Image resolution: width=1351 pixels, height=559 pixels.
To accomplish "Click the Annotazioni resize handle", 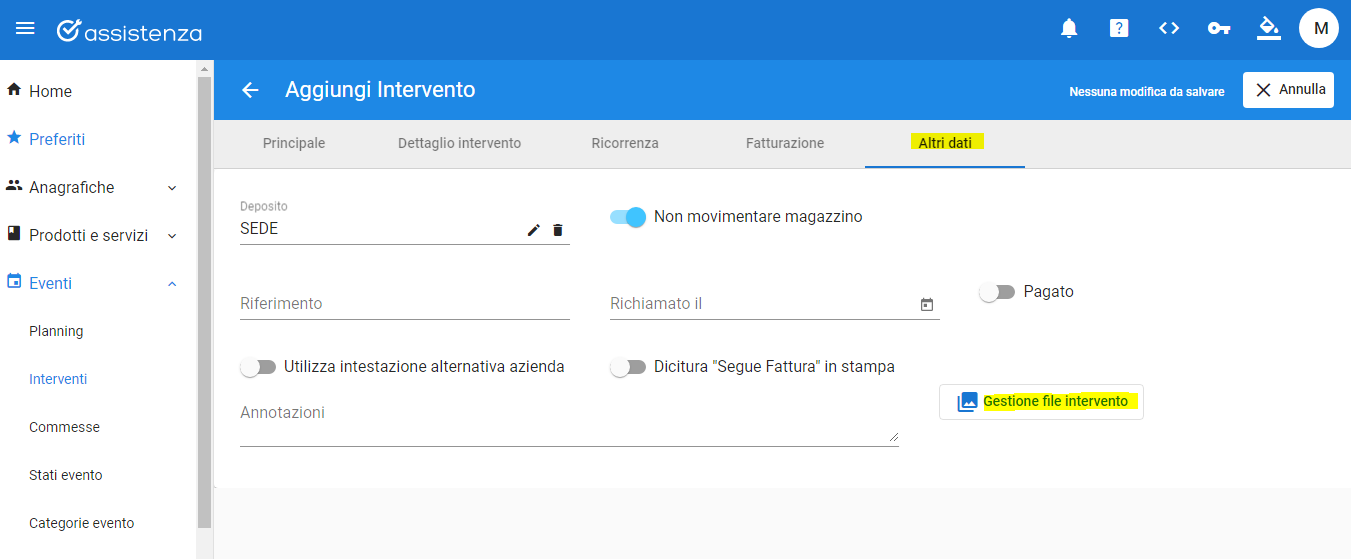I will 893,436.
